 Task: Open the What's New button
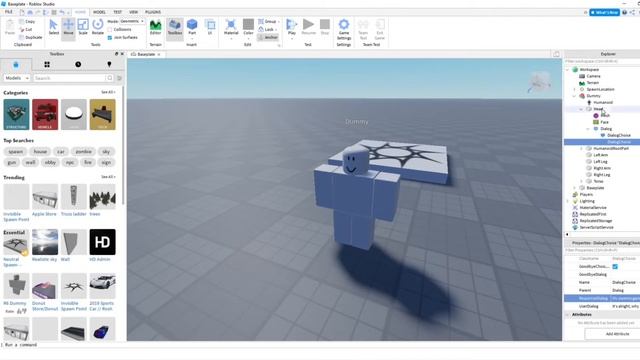tap(604, 12)
